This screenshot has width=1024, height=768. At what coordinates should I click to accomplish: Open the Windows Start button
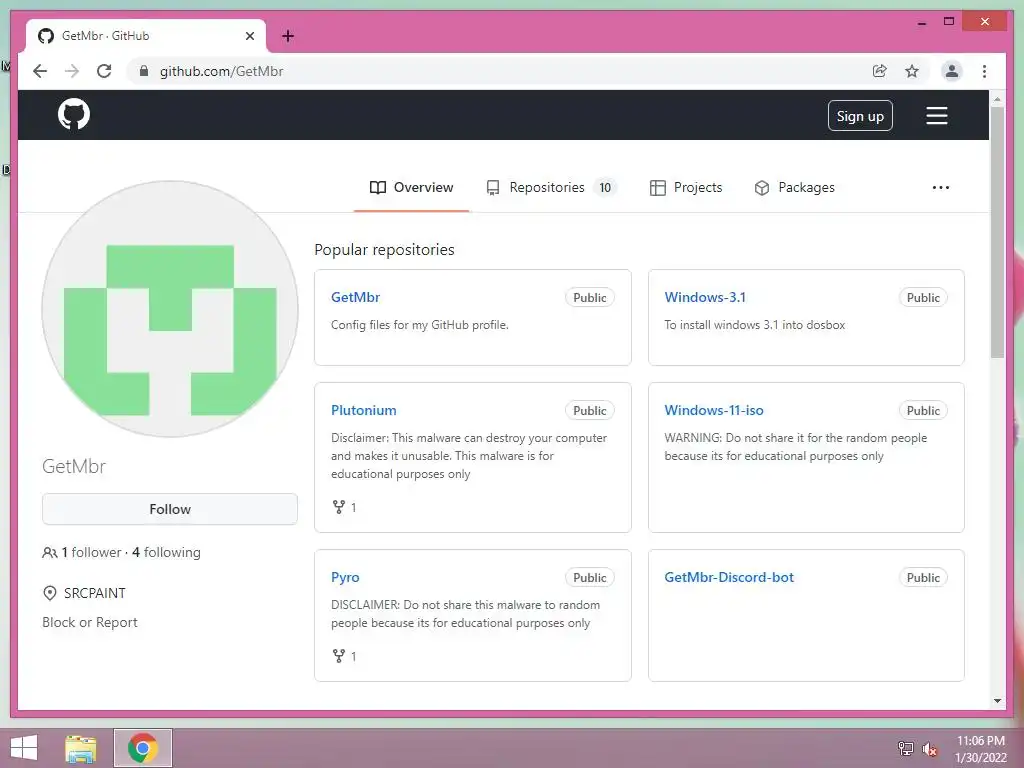point(24,748)
